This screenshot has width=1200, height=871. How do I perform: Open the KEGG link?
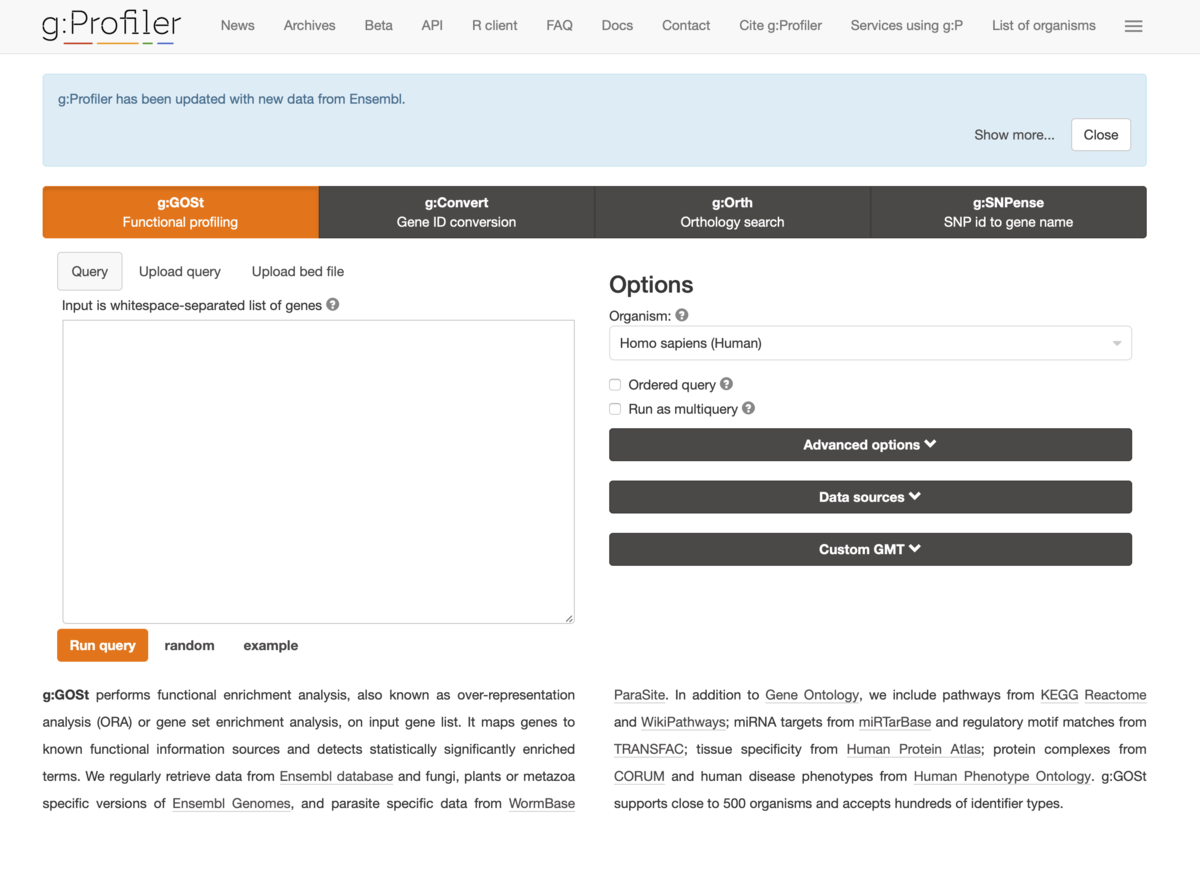tap(1059, 695)
